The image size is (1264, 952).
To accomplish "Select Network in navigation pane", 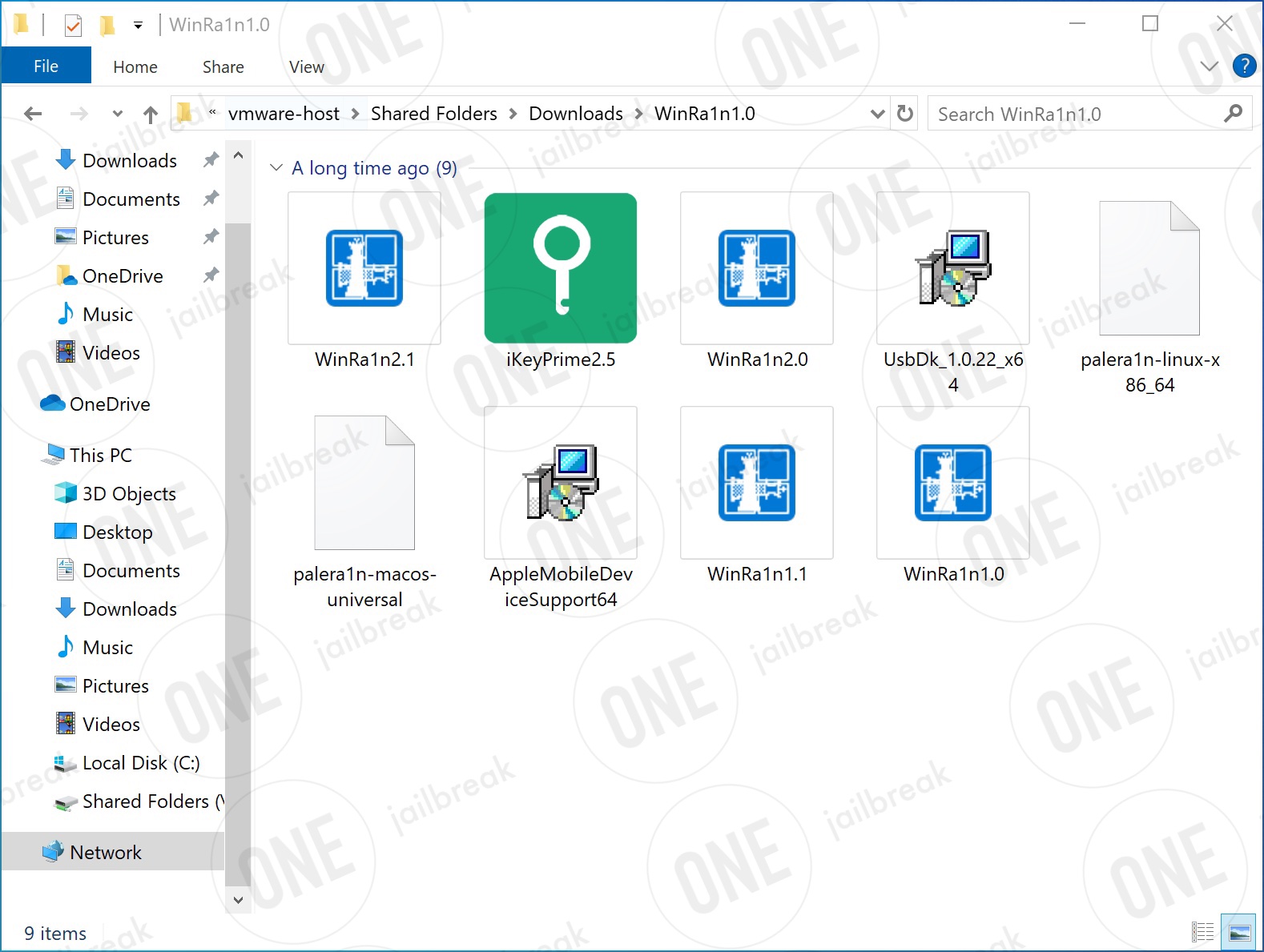I will point(112,852).
